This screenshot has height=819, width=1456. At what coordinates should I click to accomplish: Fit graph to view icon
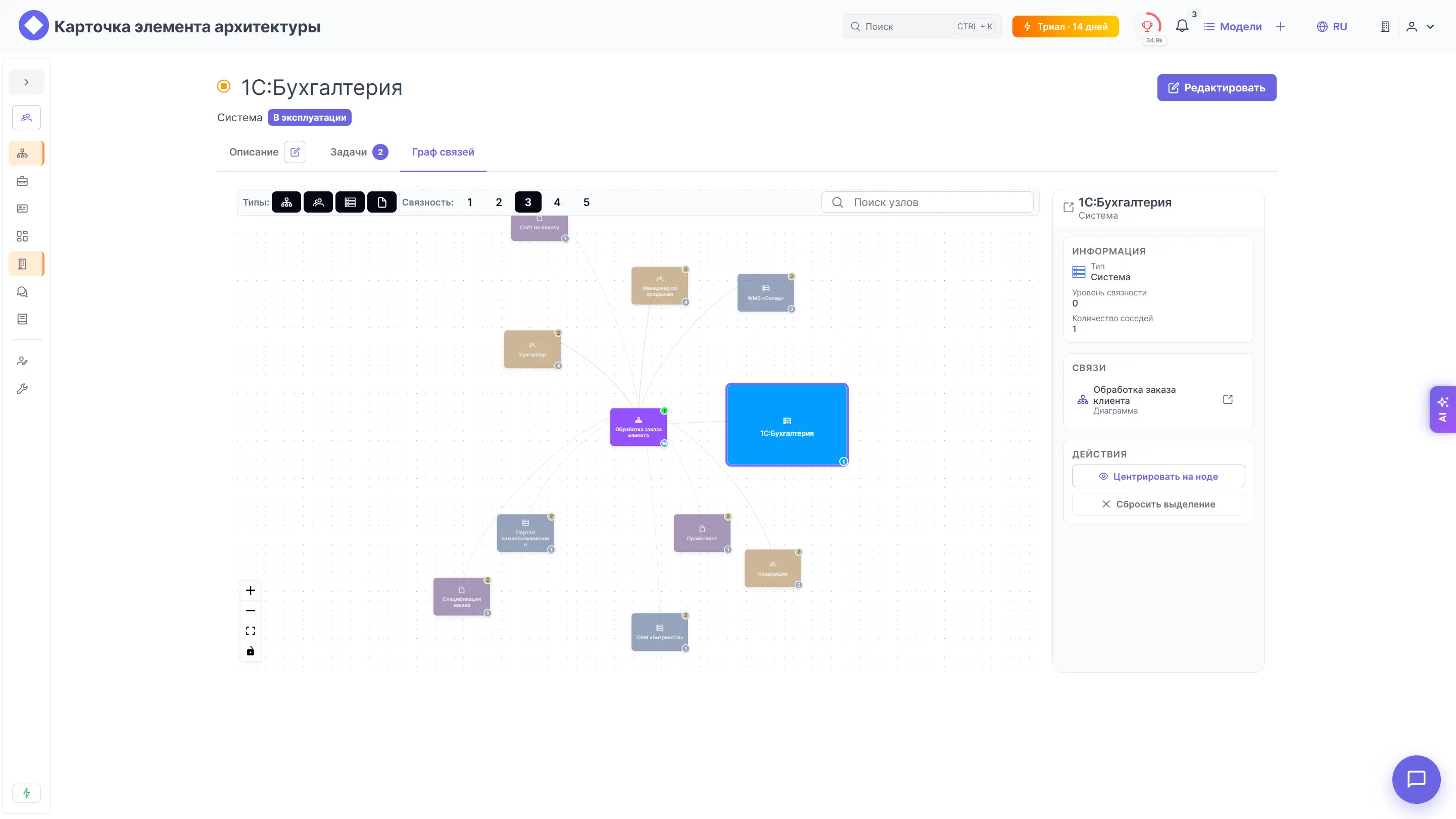tap(251, 631)
